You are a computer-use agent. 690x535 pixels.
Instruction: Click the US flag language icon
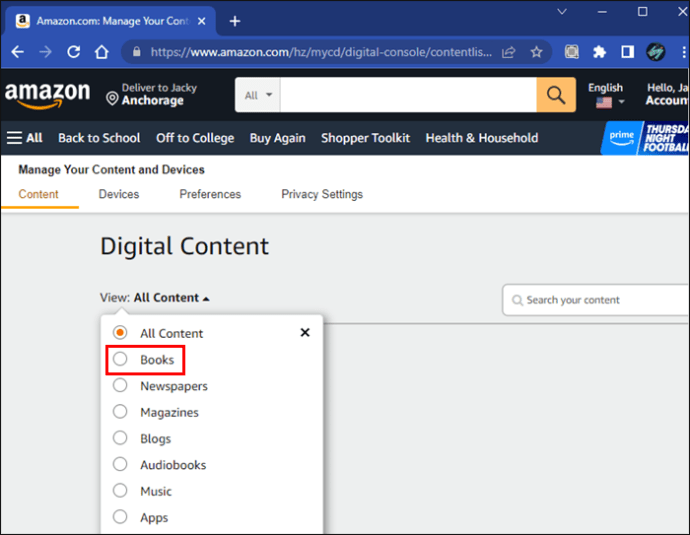point(604,103)
